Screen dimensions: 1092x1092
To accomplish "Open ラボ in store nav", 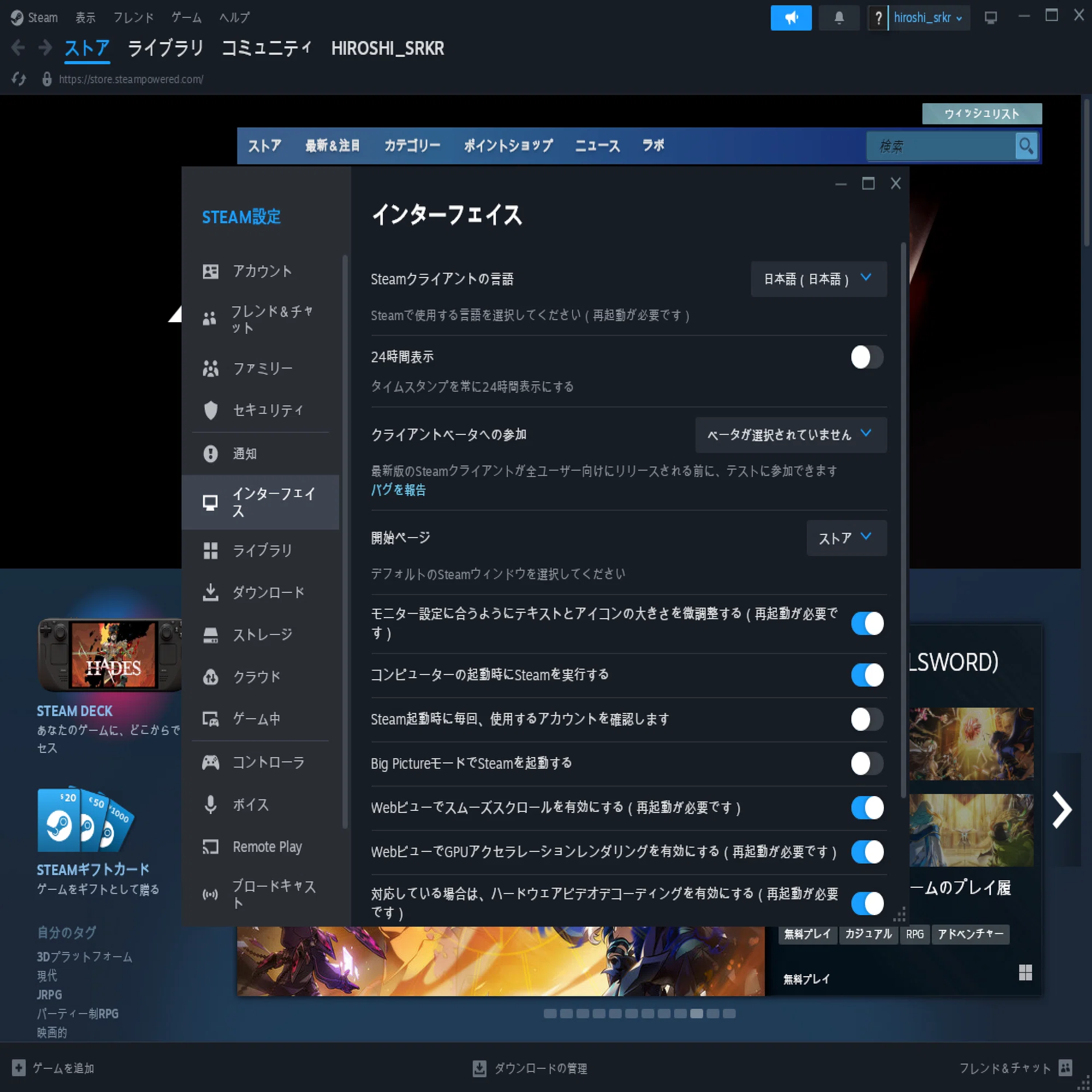I will point(653,146).
